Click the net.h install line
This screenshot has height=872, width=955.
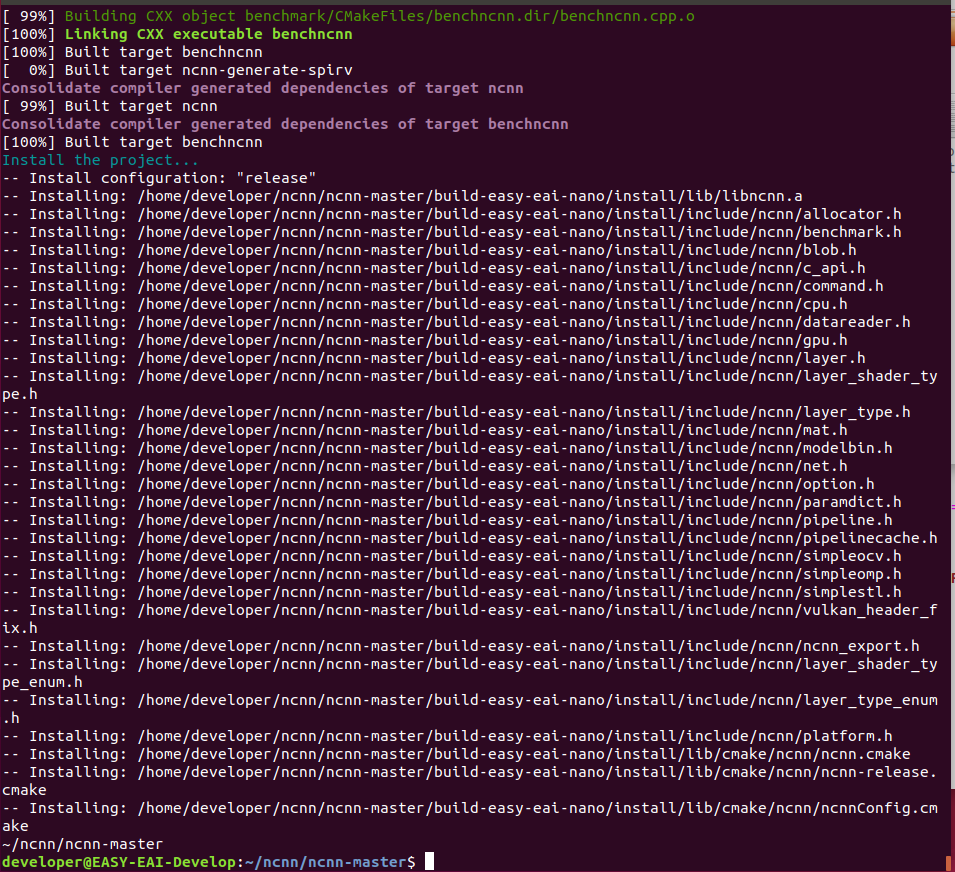425,466
